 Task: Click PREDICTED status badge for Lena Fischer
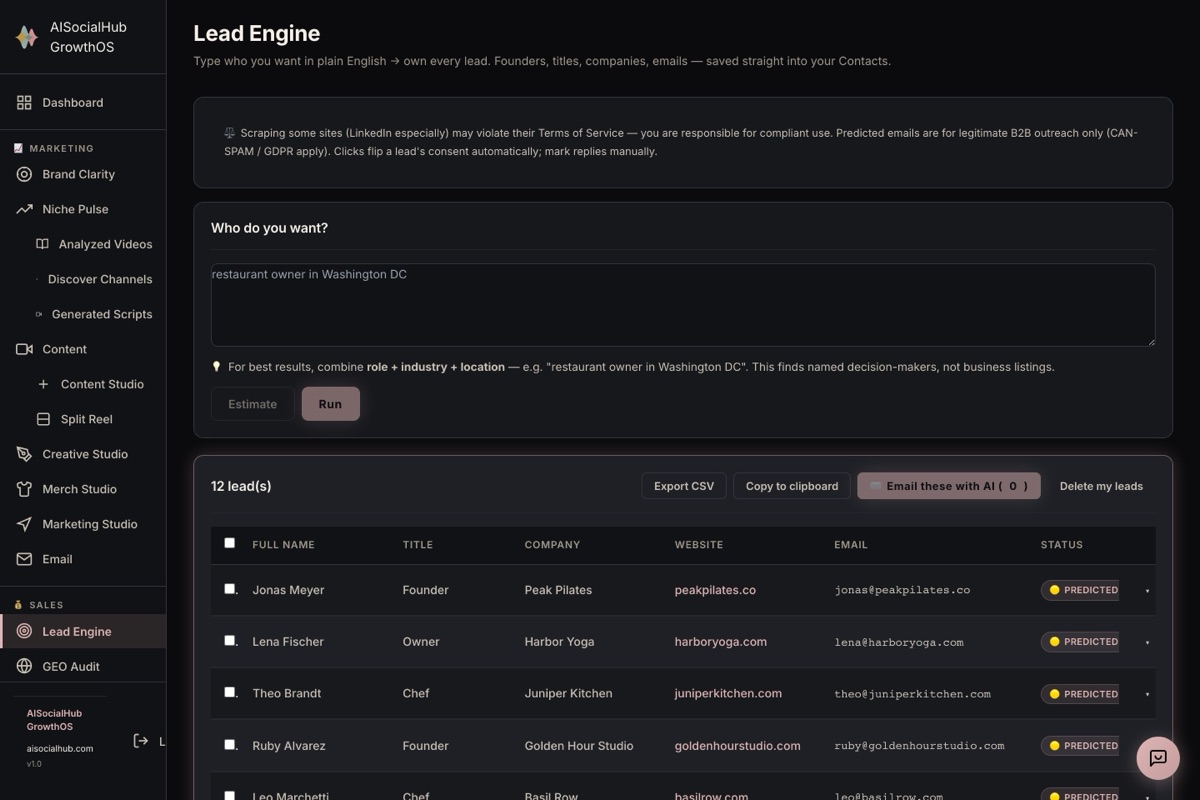[x=1081, y=642]
